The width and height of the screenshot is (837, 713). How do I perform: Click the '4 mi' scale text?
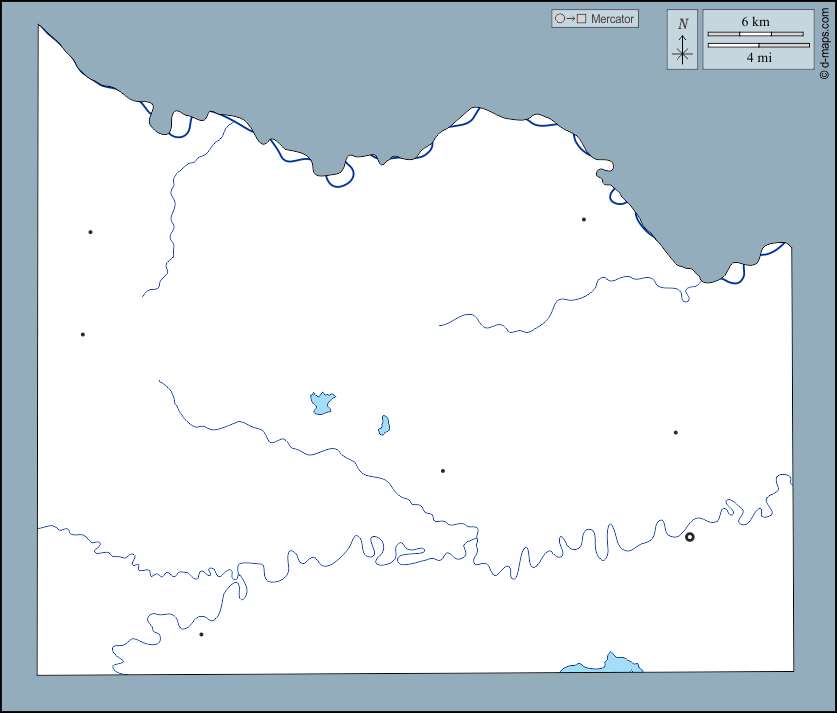coord(758,57)
